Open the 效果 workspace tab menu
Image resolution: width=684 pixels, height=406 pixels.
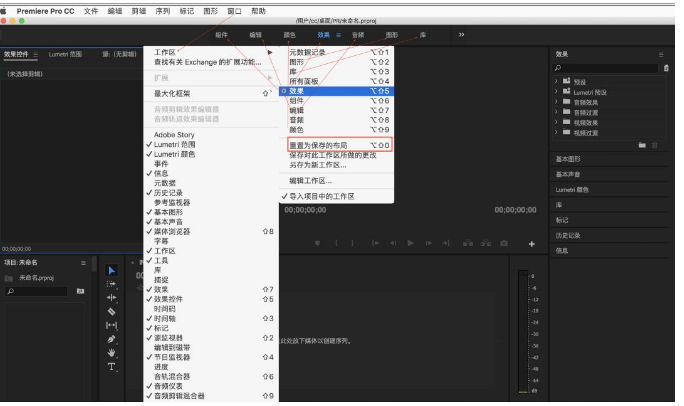(x=338, y=35)
